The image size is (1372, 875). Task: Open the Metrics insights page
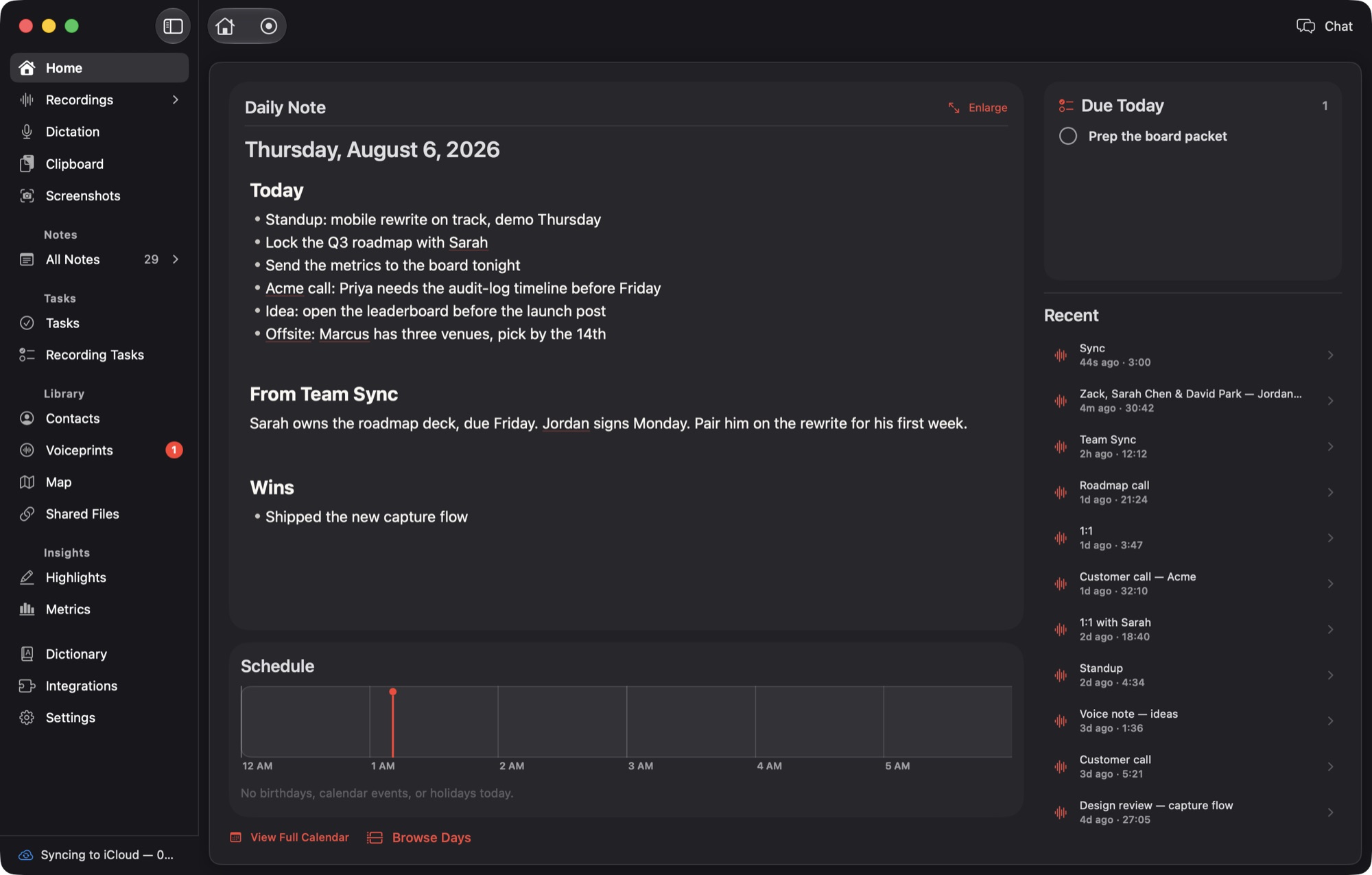tap(99, 609)
